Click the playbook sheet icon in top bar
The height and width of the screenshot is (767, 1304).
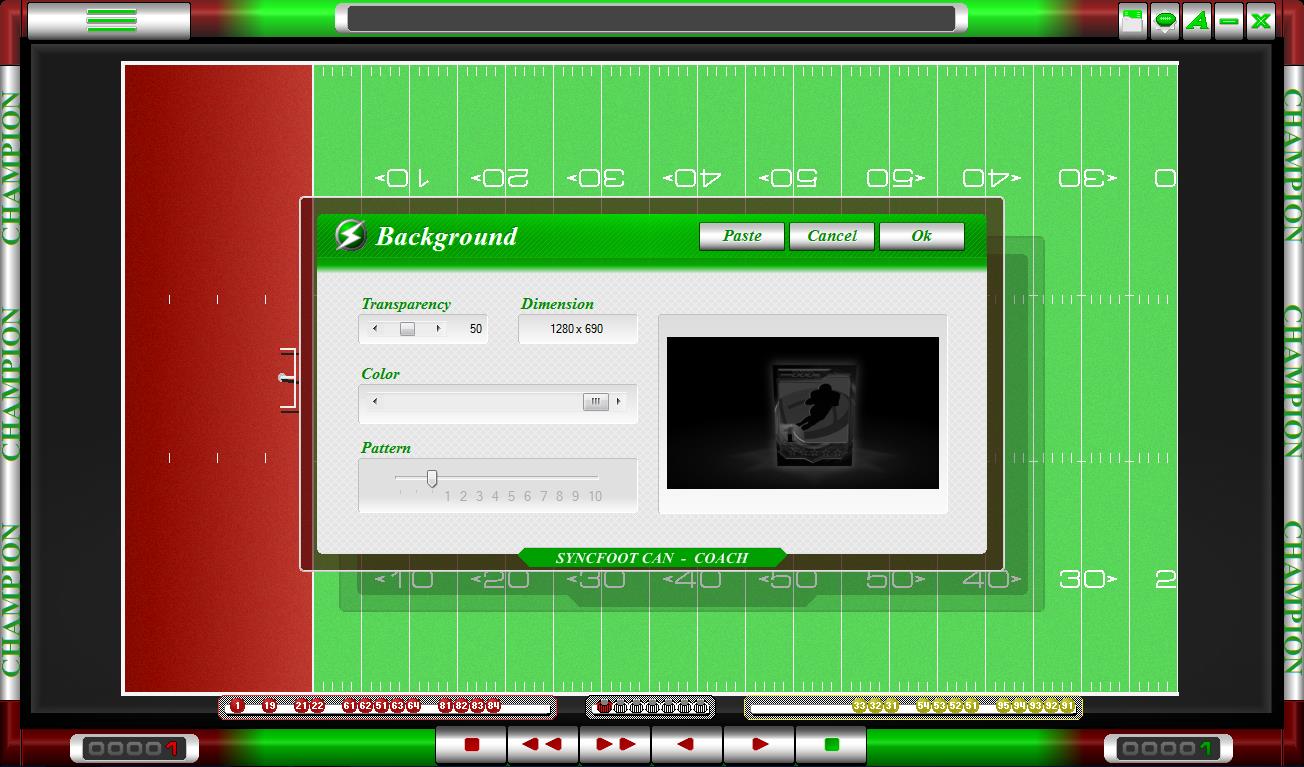tap(1132, 21)
